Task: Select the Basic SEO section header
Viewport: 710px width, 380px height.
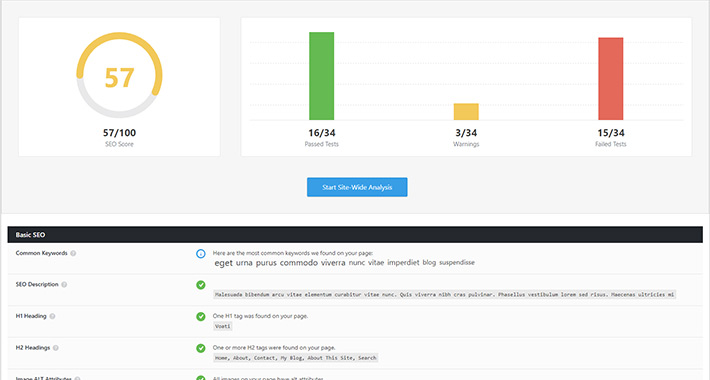Action: coord(355,235)
